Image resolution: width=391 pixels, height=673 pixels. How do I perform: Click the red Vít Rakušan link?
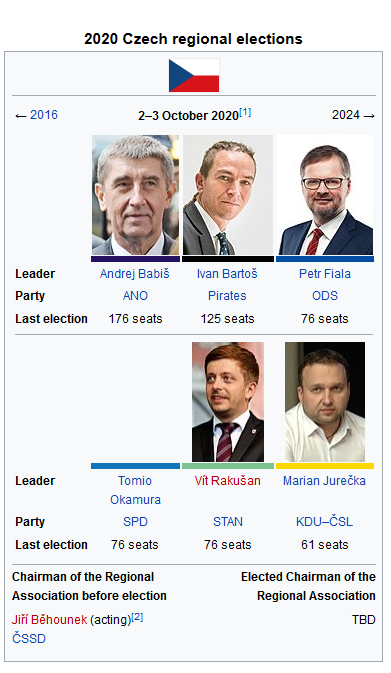click(x=227, y=481)
